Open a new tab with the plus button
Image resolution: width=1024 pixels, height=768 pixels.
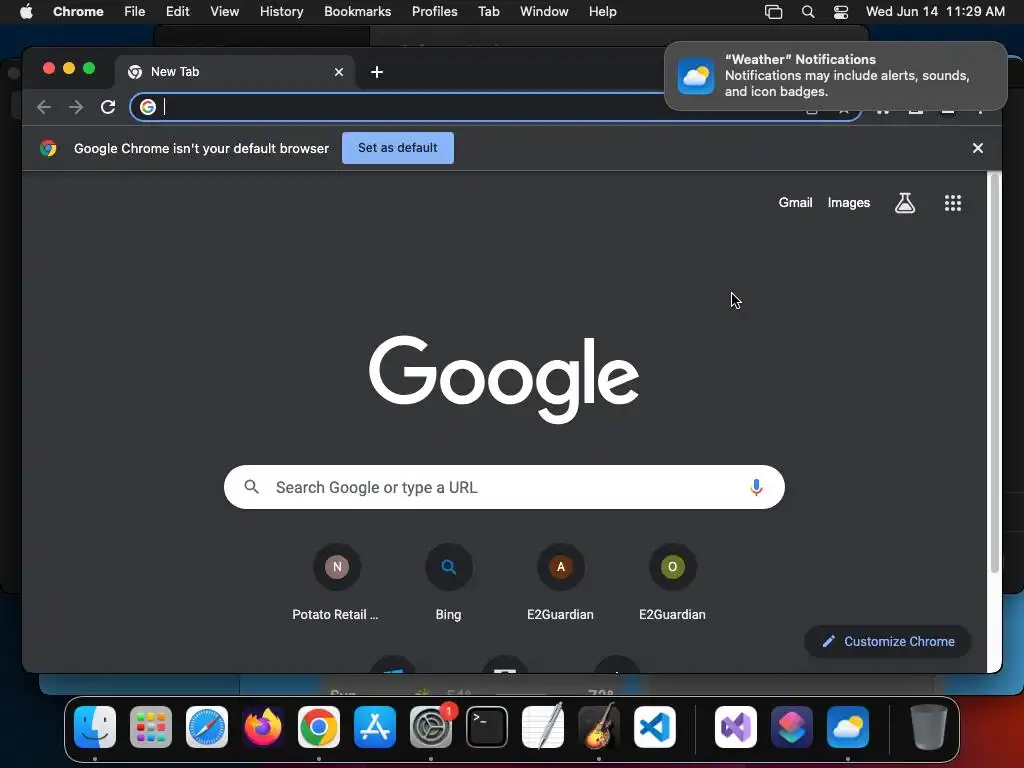click(x=377, y=72)
